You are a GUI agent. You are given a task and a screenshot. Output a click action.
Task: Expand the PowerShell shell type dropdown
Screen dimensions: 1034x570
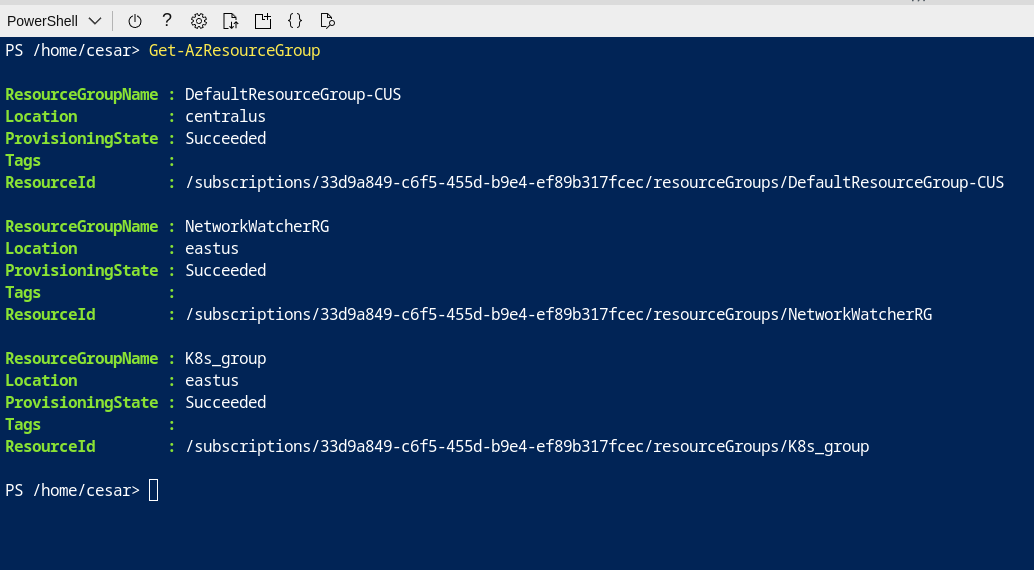click(x=54, y=21)
